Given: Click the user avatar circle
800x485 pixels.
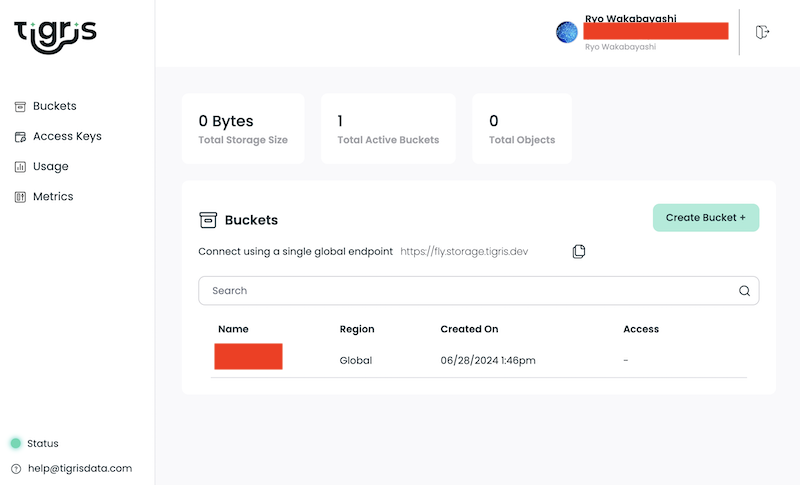Looking at the screenshot, I should [566, 32].
